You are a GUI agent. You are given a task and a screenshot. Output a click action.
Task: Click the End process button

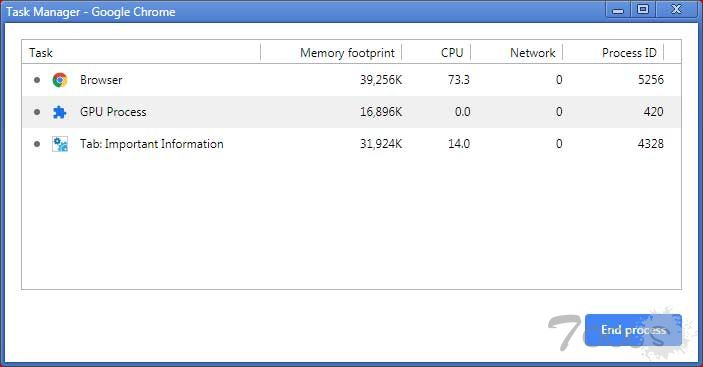coord(633,330)
